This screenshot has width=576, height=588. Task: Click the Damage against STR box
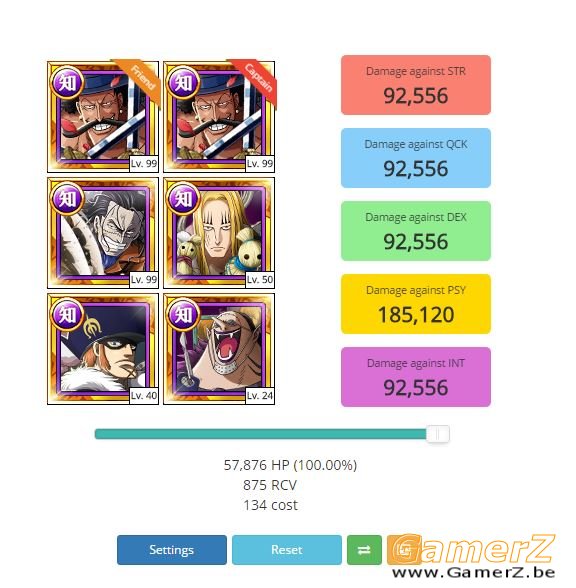[416, 85]
